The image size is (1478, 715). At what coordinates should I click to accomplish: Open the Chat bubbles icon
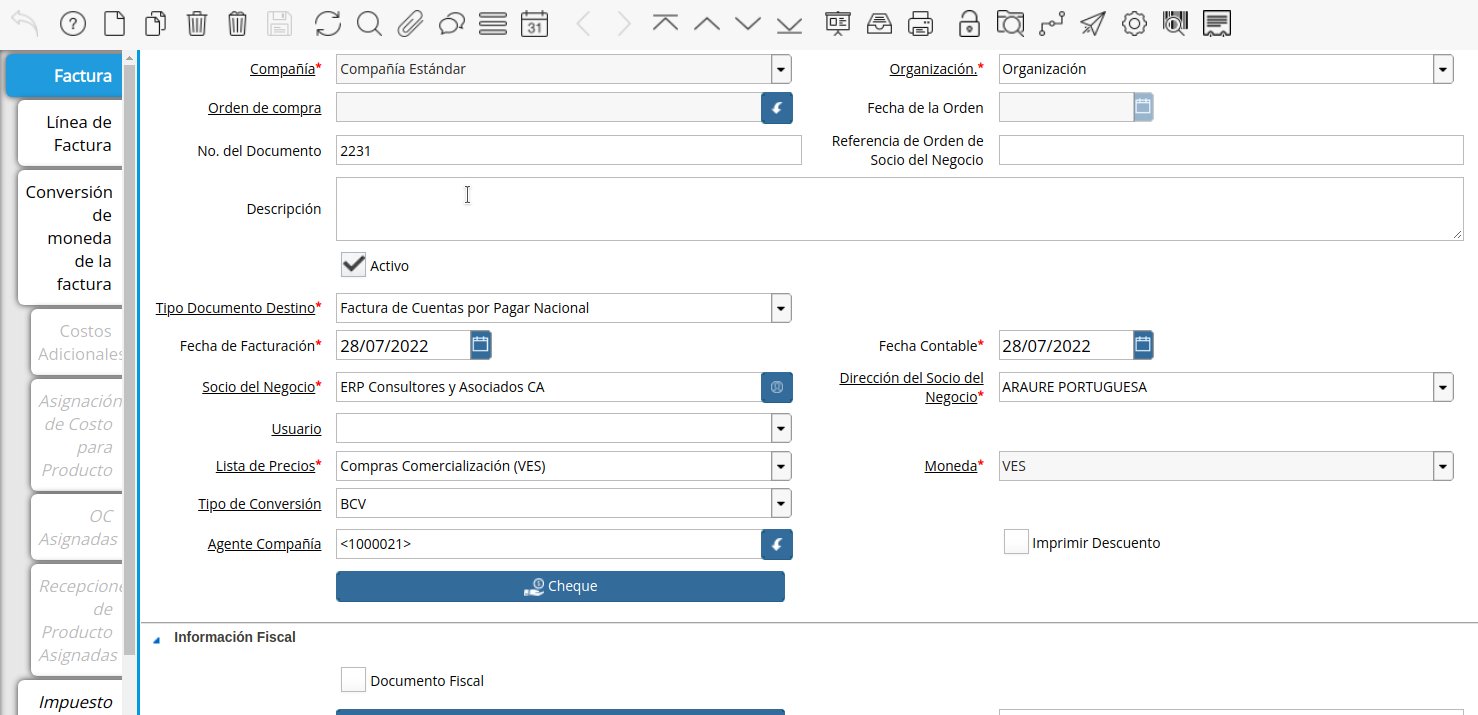[x=452, y=24]
